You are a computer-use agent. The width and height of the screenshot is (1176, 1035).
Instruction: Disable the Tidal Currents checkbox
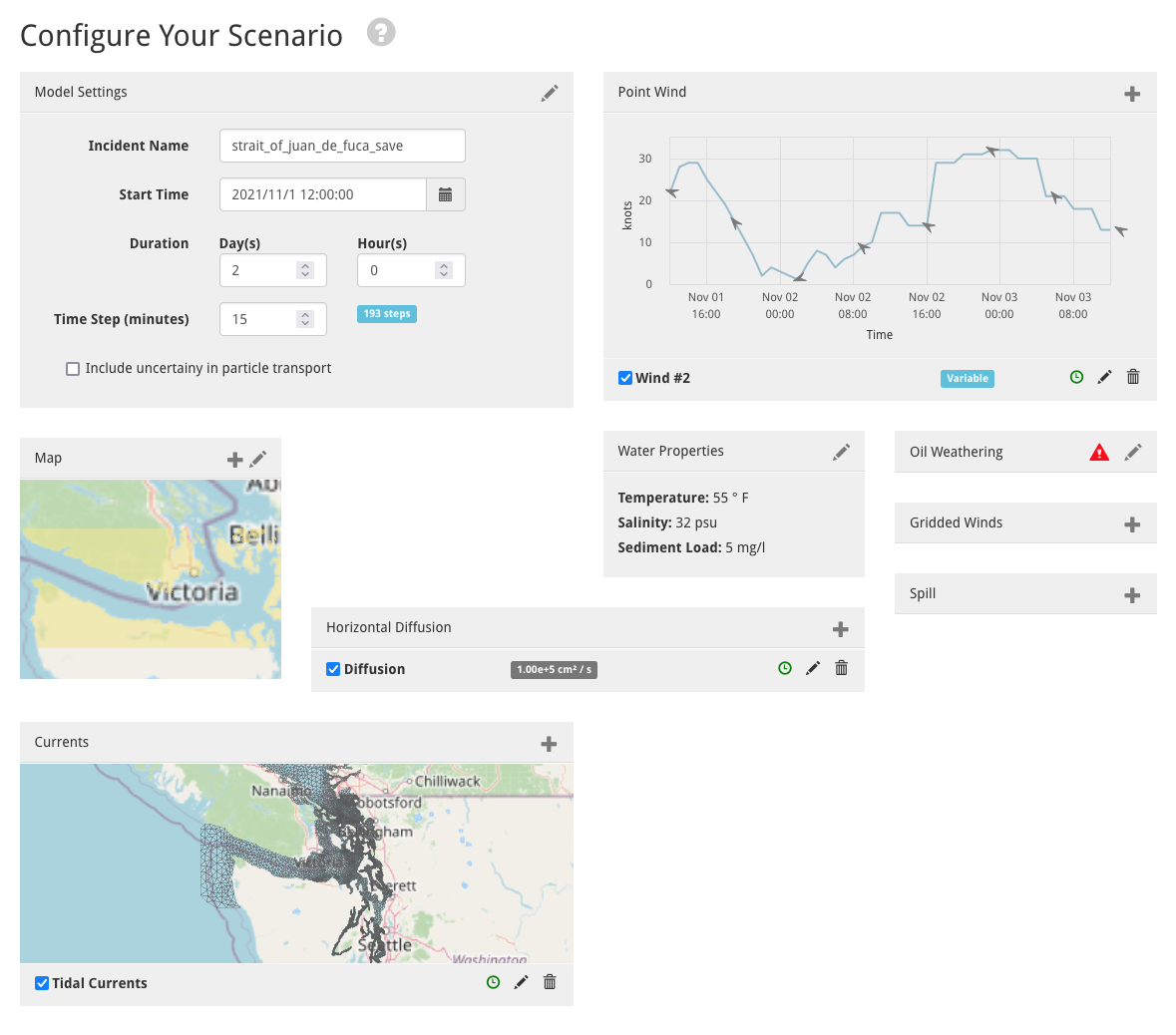tap(42, 983)
